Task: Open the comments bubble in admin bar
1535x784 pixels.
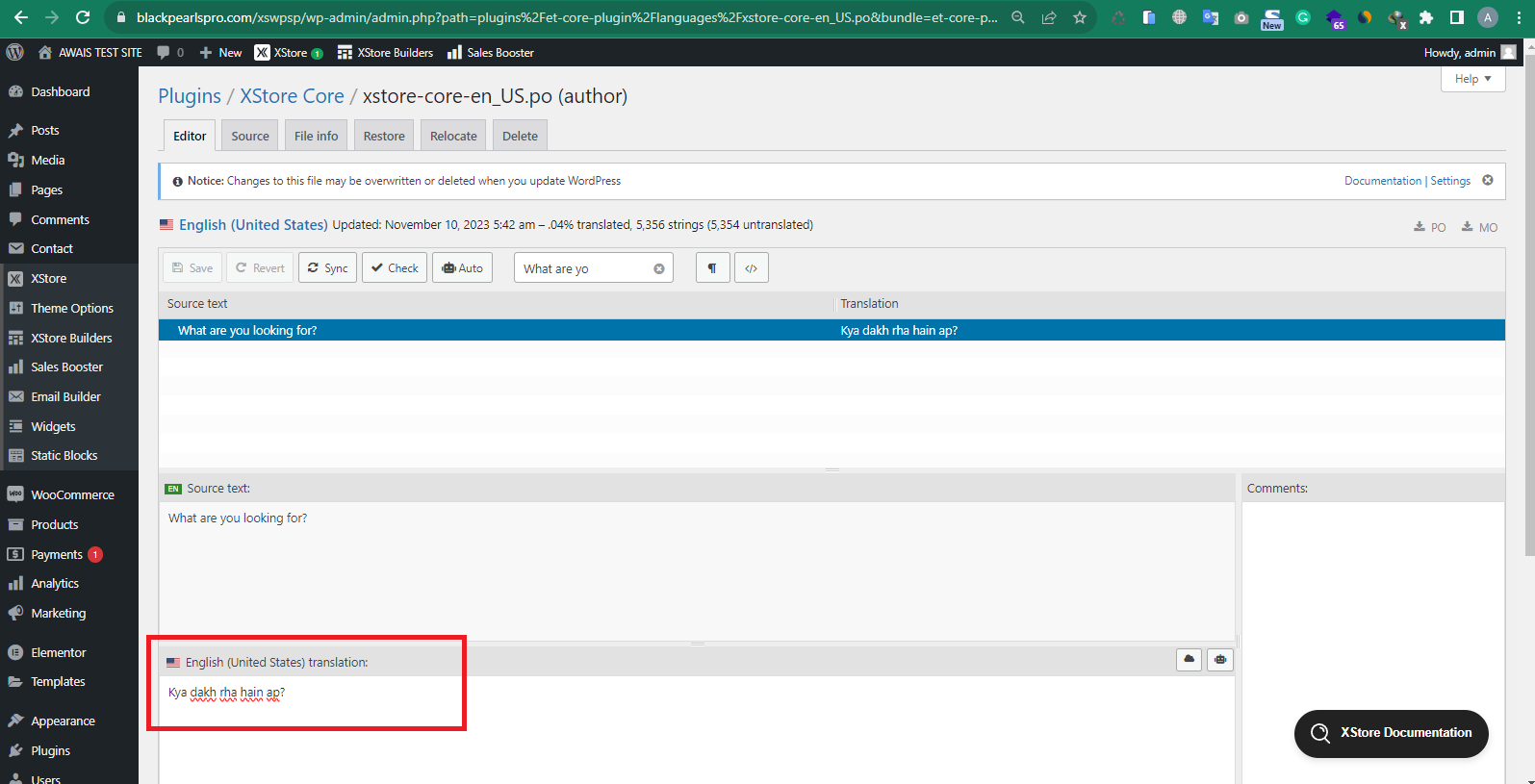Action: click(x=170, y=53)
